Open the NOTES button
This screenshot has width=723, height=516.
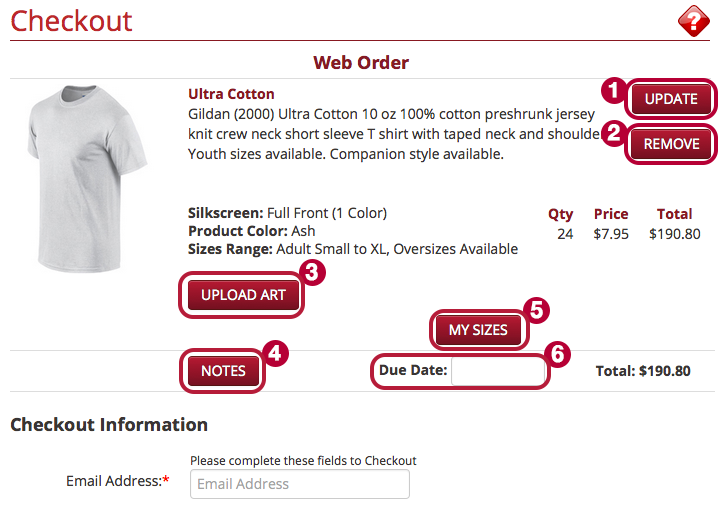tap(223, 371)
